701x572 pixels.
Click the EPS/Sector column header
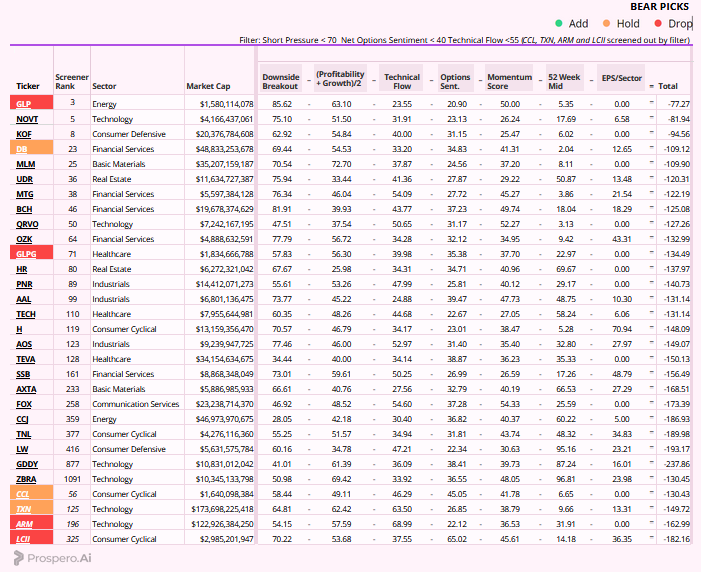pos(621,78)
